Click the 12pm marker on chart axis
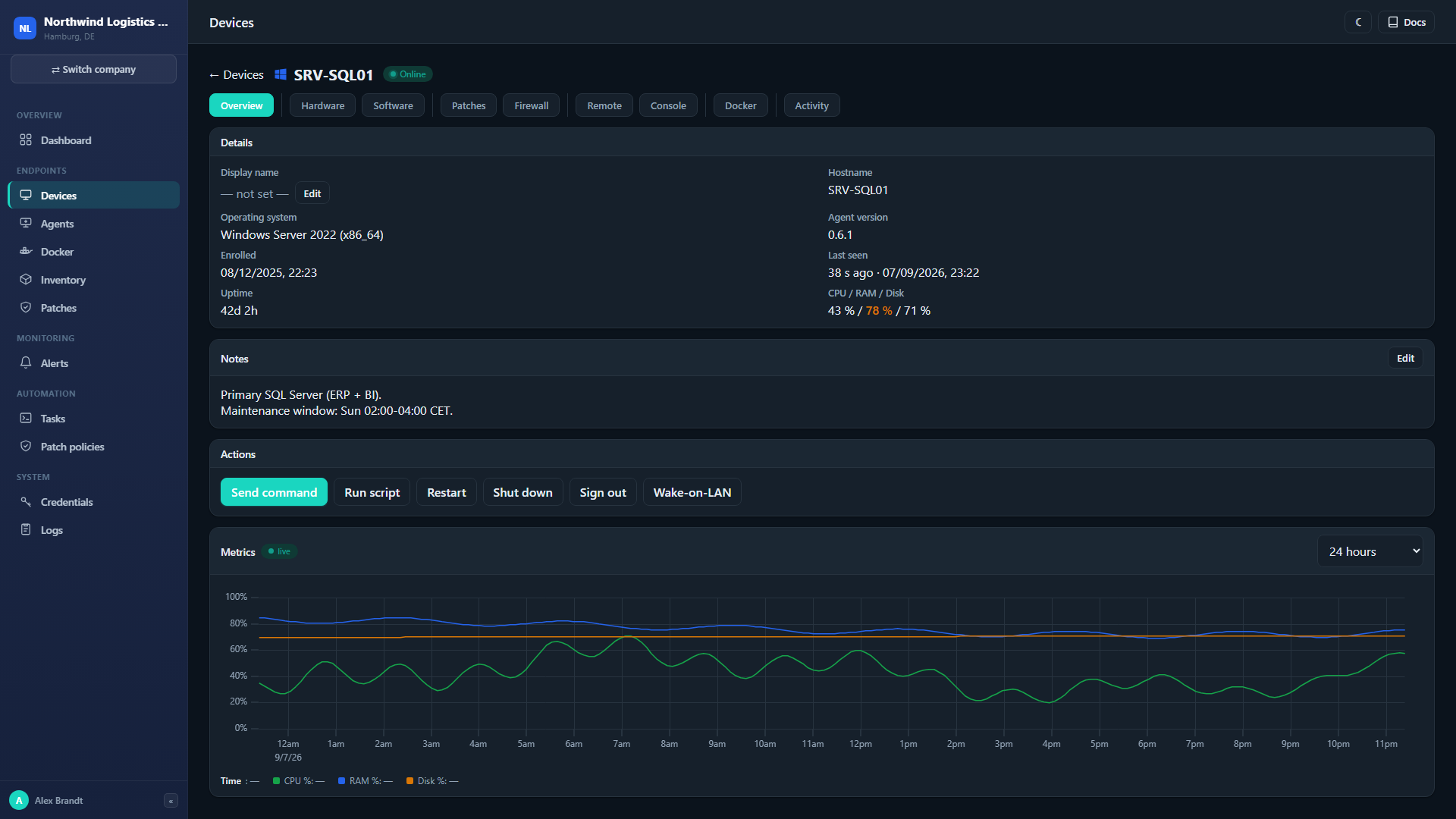1456x819 pixels. (x=860, y=744)
